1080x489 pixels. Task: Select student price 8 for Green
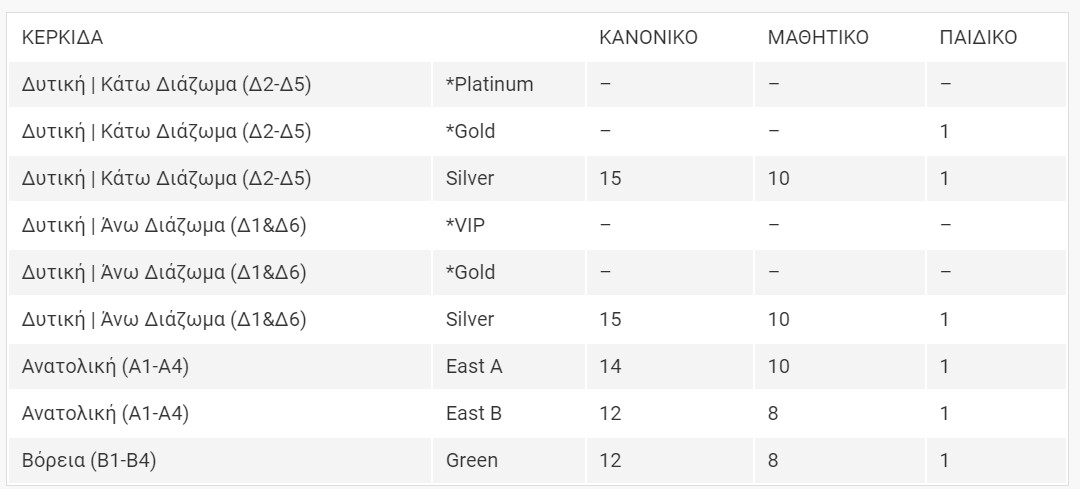773,460
